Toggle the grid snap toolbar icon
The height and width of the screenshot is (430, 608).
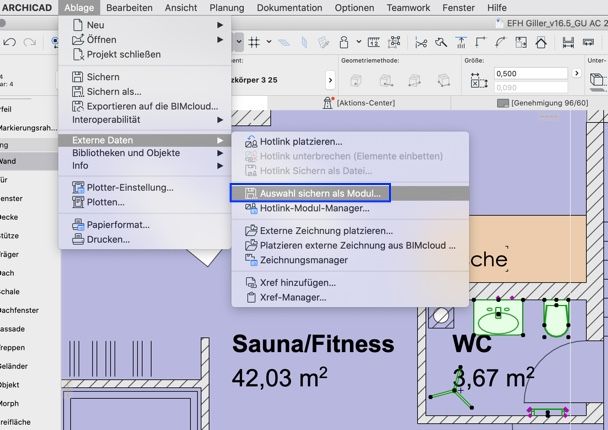(255, 42)
